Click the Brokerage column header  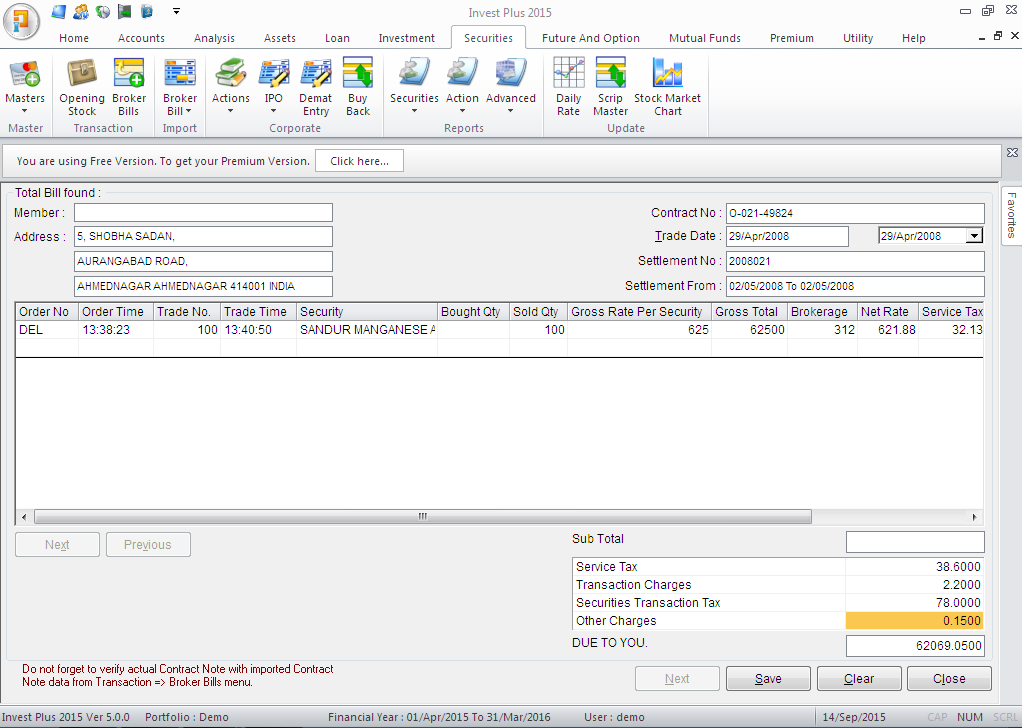click(822, 312)
